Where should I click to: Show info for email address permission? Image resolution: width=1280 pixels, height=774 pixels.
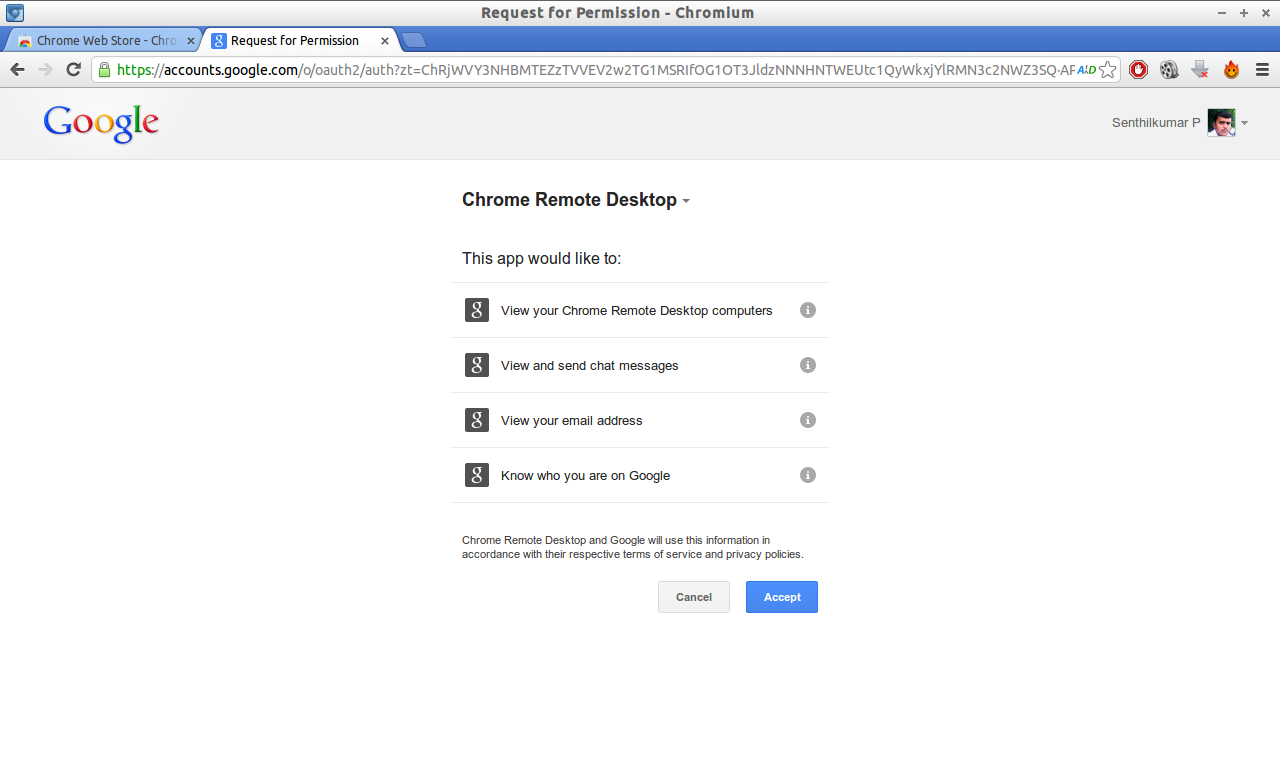(x=808, y=420)
